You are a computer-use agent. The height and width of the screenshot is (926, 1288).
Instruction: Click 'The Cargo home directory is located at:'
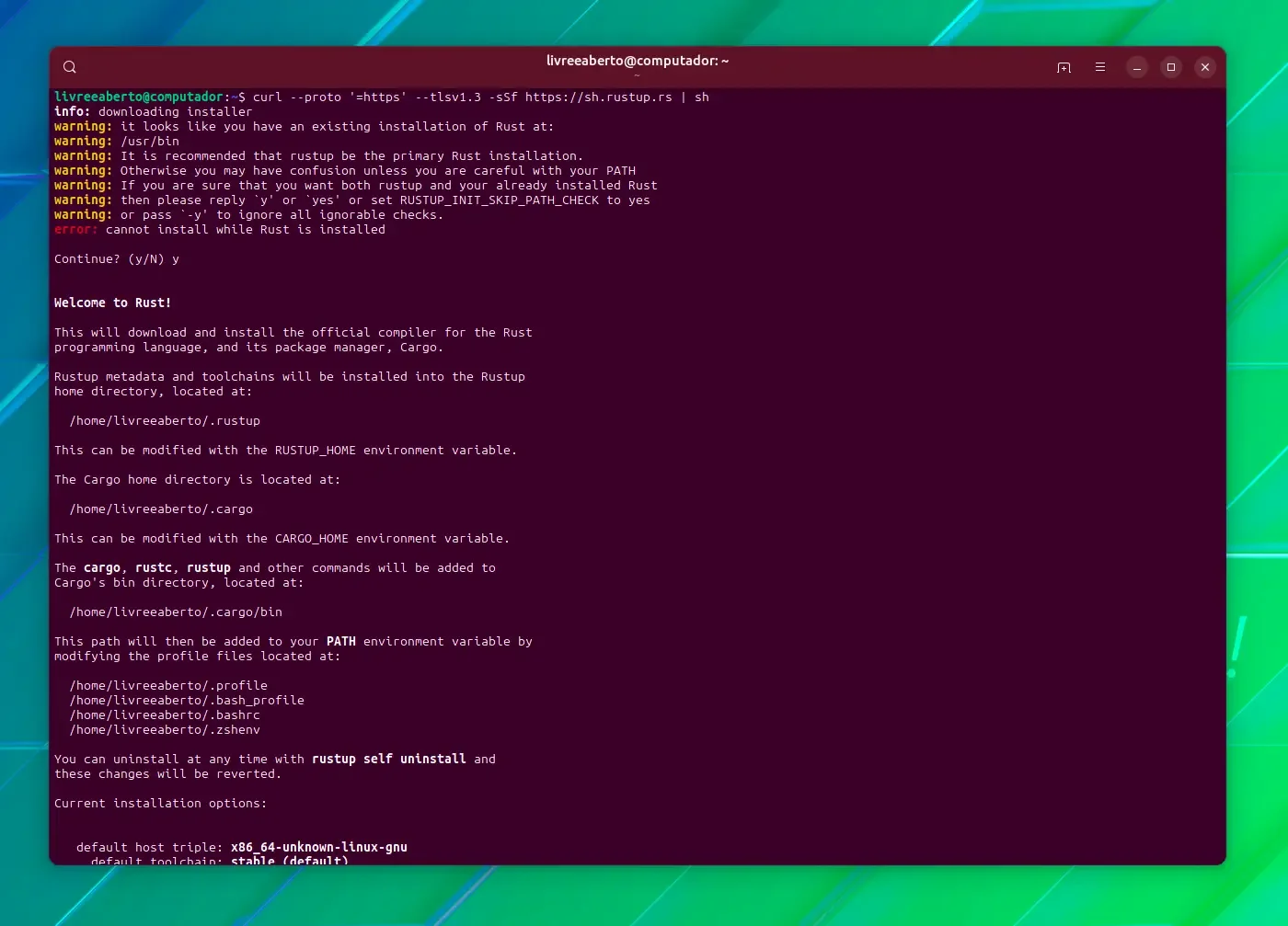click(x=197, y=480)
